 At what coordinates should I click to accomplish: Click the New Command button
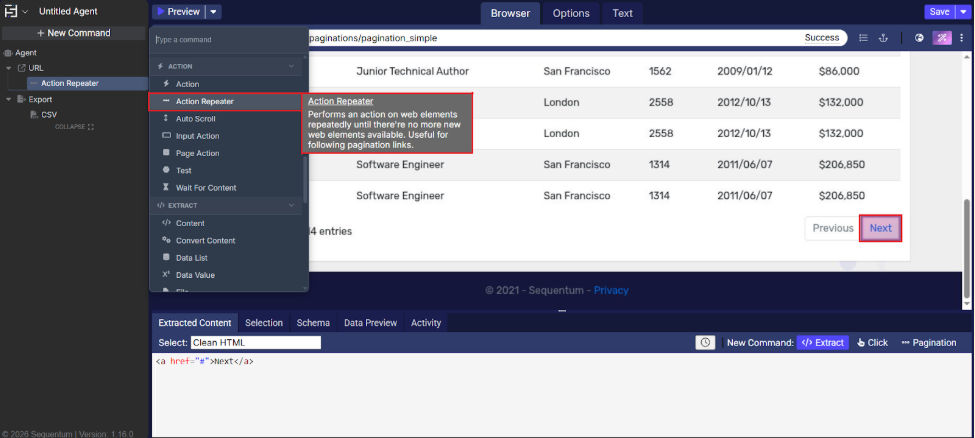(73, 33)
